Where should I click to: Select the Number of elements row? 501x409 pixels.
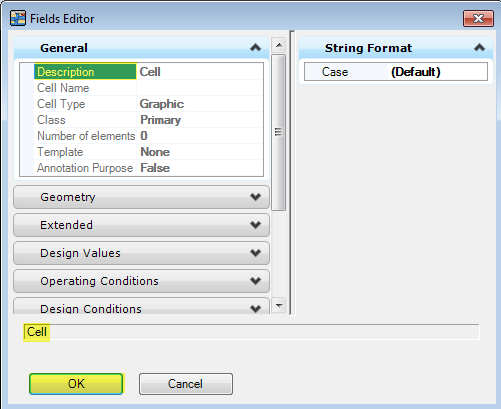click(148, 136)
